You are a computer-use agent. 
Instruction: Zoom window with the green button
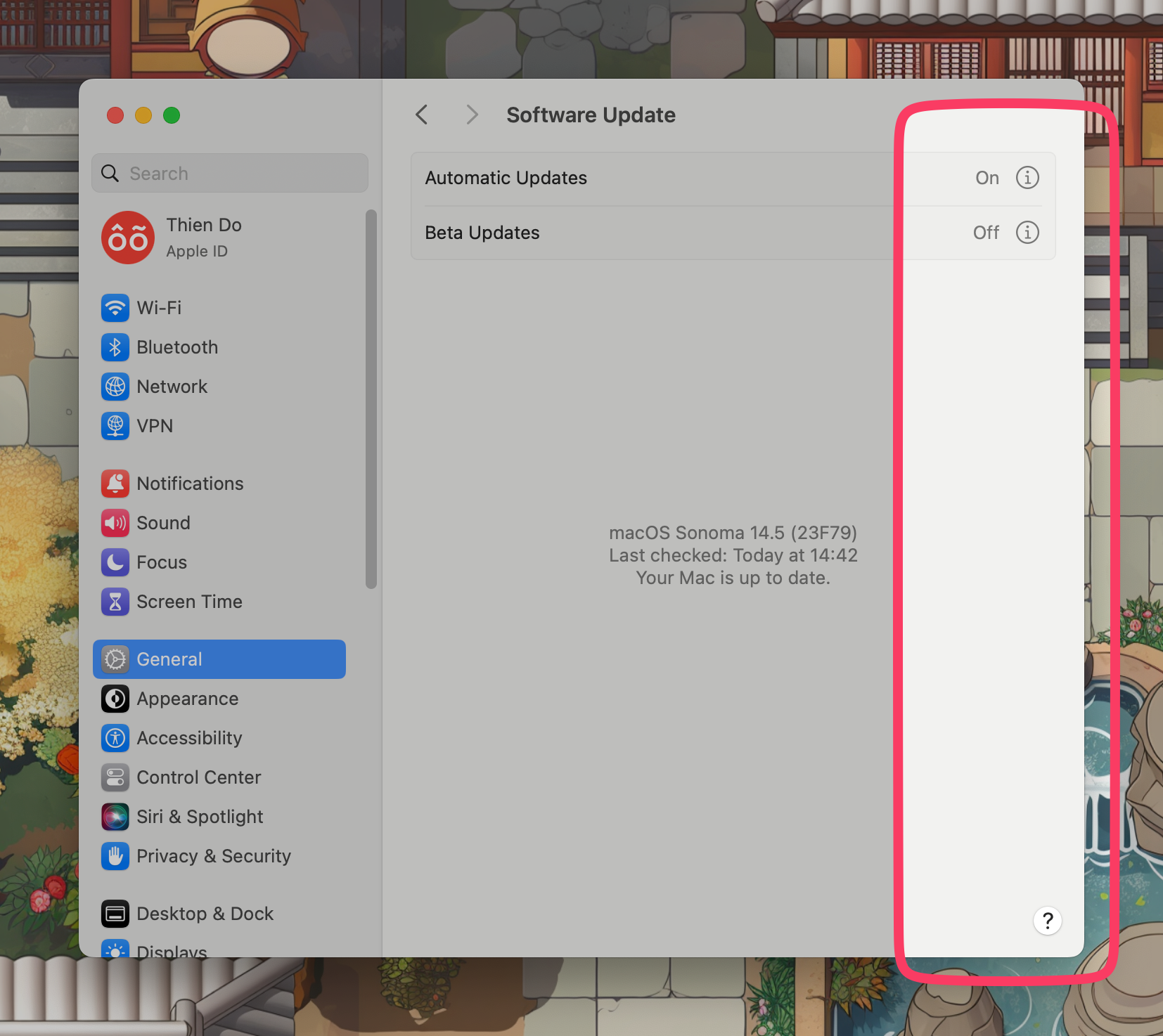[x=172, y=115]
